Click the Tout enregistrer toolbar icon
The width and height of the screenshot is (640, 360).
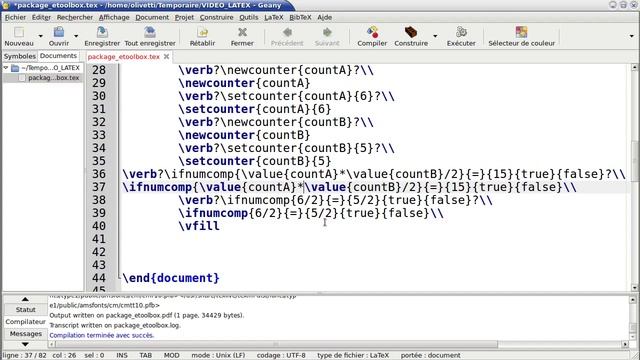150,32
